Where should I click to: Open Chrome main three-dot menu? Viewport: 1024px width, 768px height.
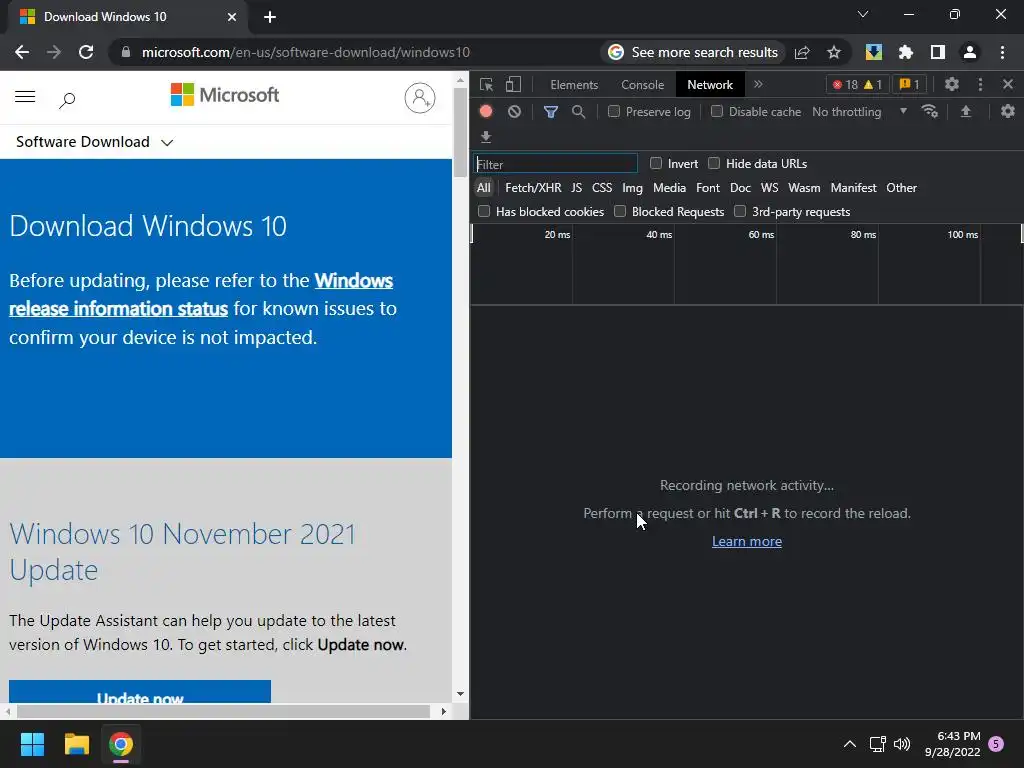pos(1002,52)
